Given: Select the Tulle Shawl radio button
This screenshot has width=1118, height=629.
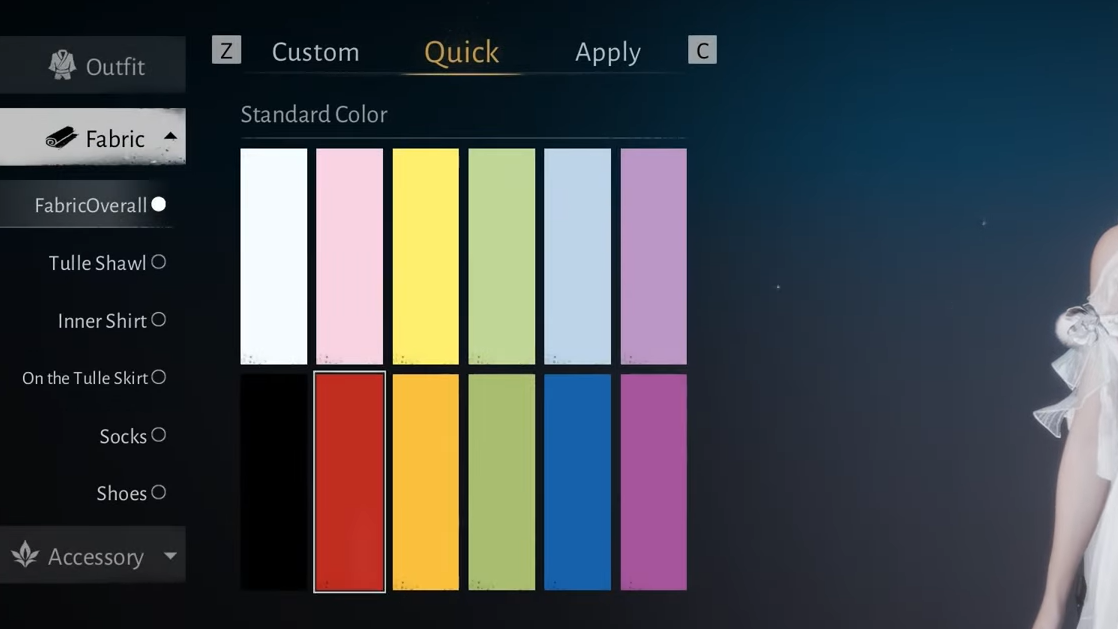Looking at the screenshot, I should pos(158,262).
